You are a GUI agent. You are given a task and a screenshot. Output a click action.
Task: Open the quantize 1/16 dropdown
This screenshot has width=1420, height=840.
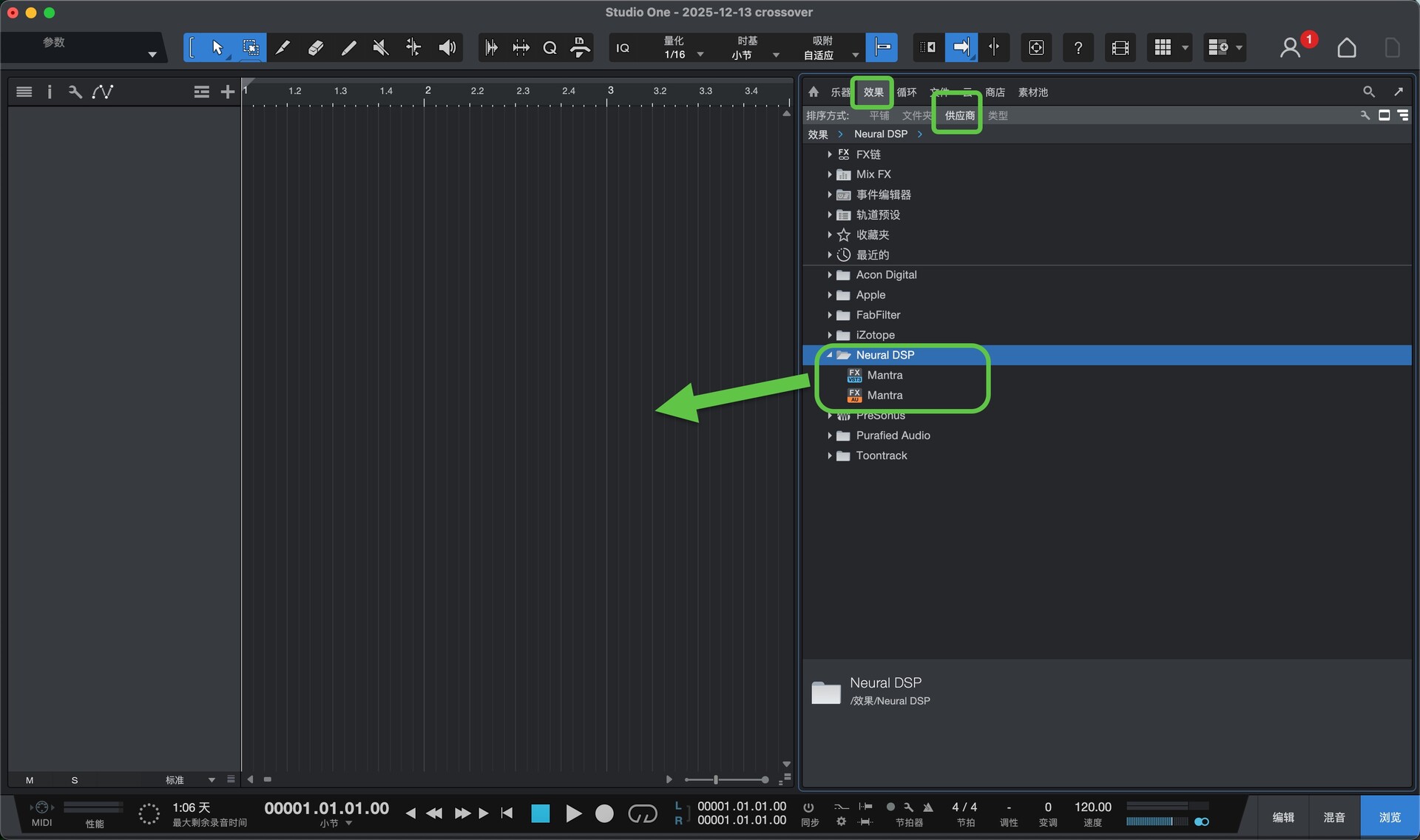coord(700,55)
